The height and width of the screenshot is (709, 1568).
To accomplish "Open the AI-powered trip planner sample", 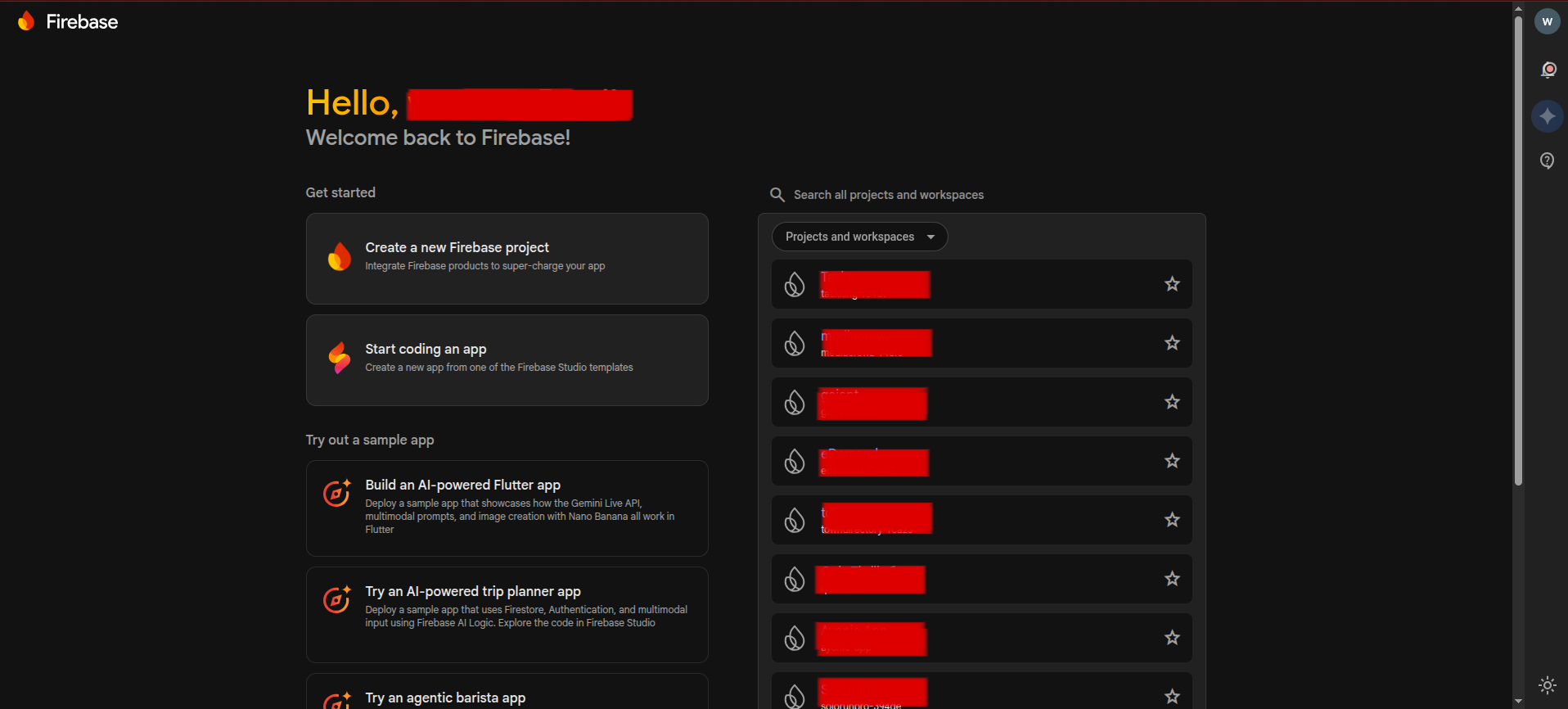I will click(x=507, y=614).
